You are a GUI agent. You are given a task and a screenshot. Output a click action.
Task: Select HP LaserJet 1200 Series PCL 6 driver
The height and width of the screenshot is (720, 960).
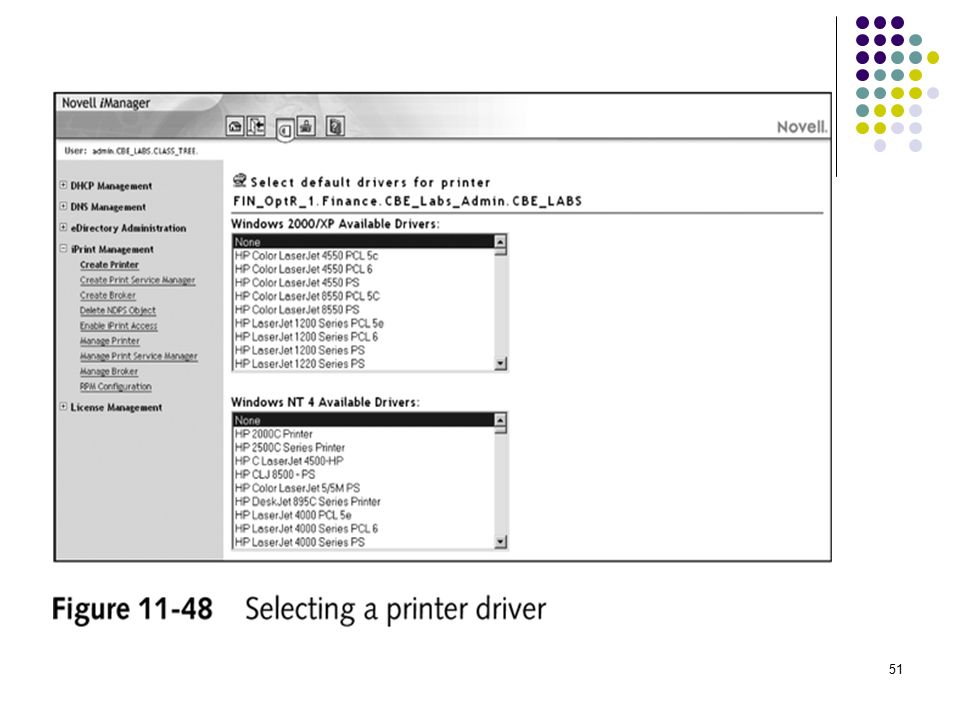pyautogui.click(x=364, y=337)
